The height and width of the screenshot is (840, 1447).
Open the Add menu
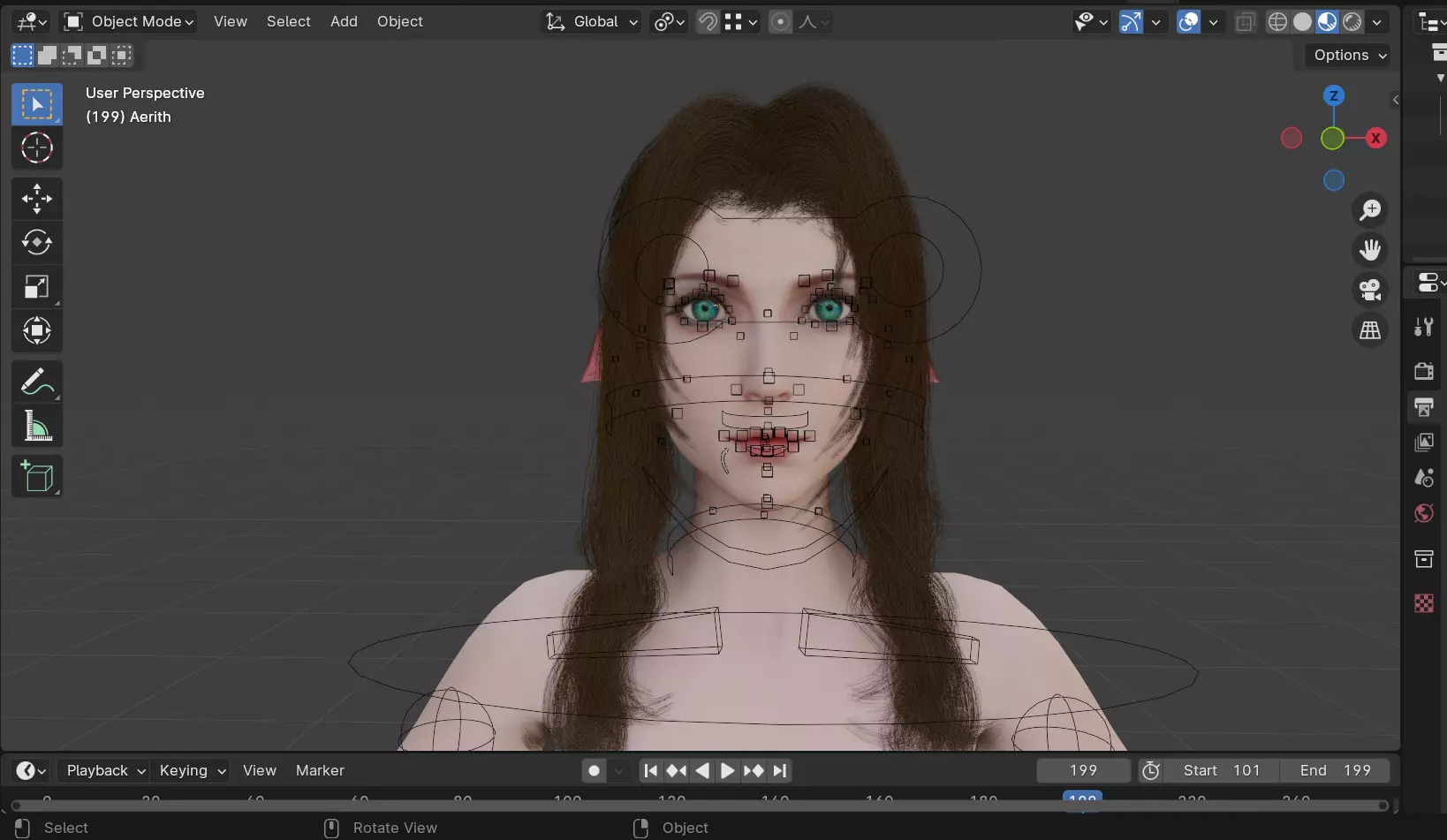pyautogui.click(x=344, y=22)
